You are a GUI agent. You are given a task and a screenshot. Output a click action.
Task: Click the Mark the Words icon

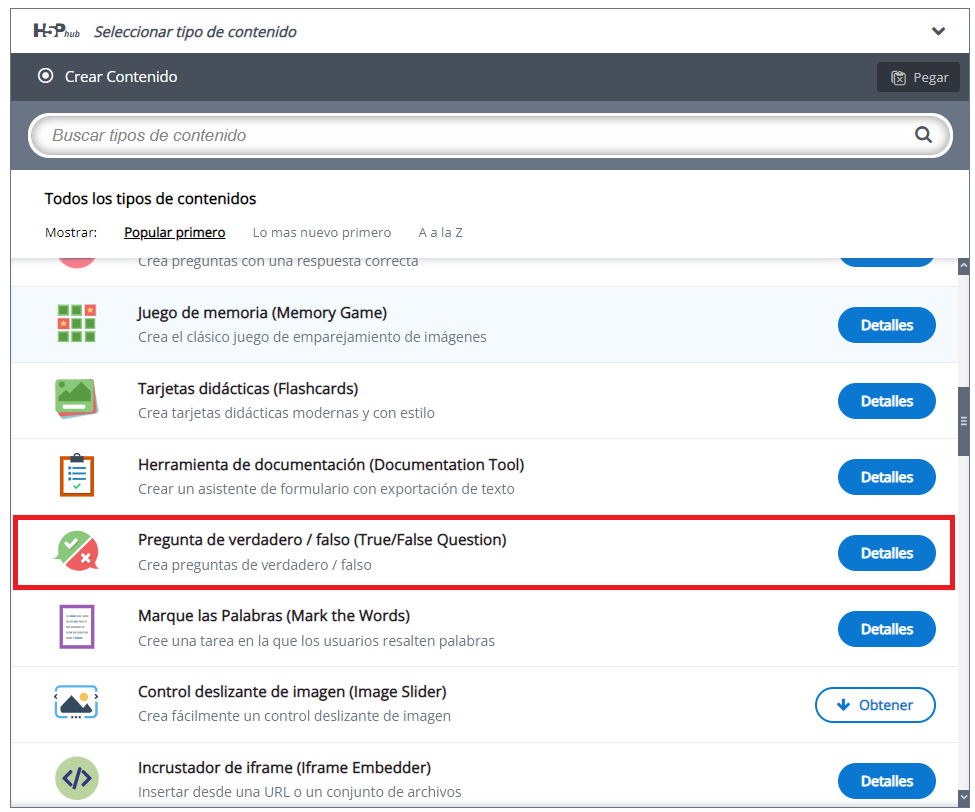coord(76,628)
